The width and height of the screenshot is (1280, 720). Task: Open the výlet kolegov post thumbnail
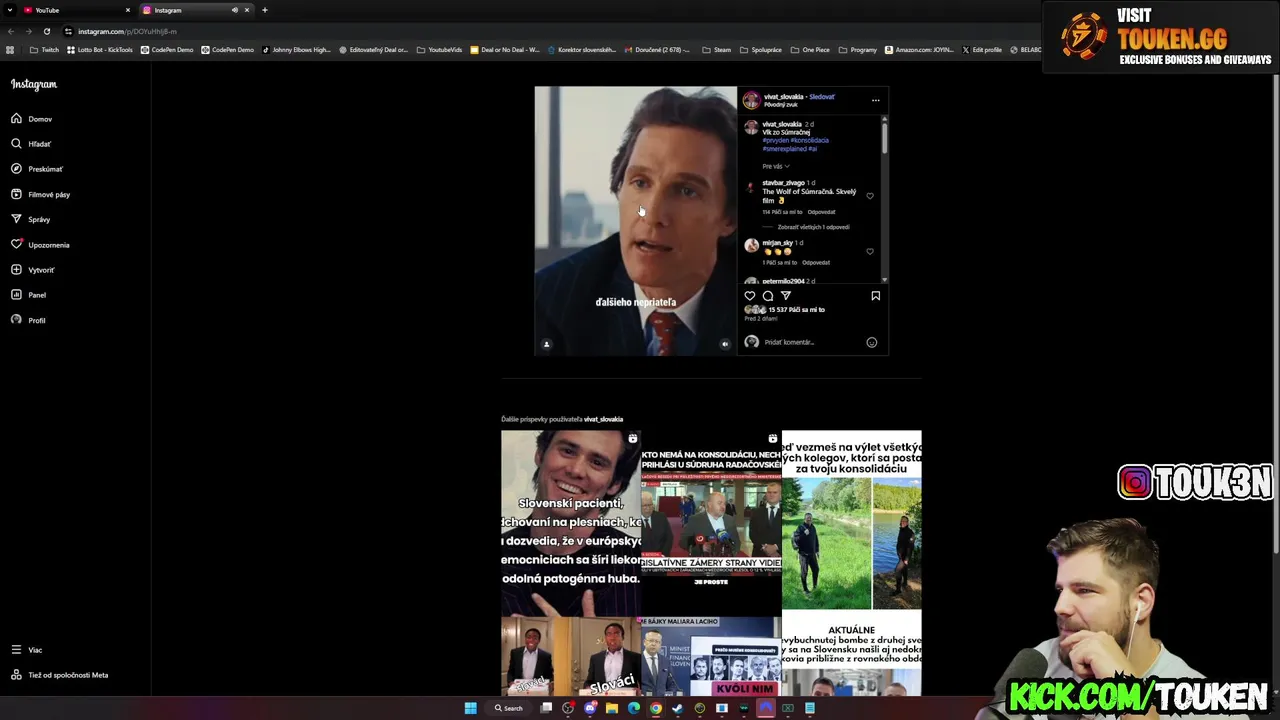click(x=852, y=523)
